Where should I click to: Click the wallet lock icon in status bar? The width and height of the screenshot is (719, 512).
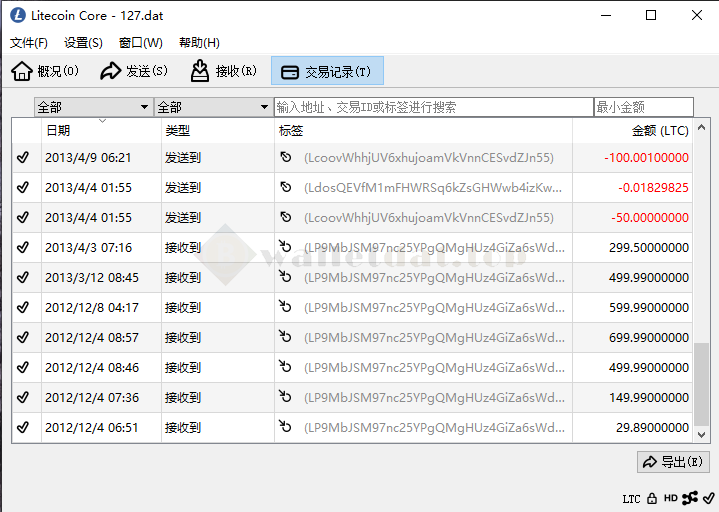651,498
